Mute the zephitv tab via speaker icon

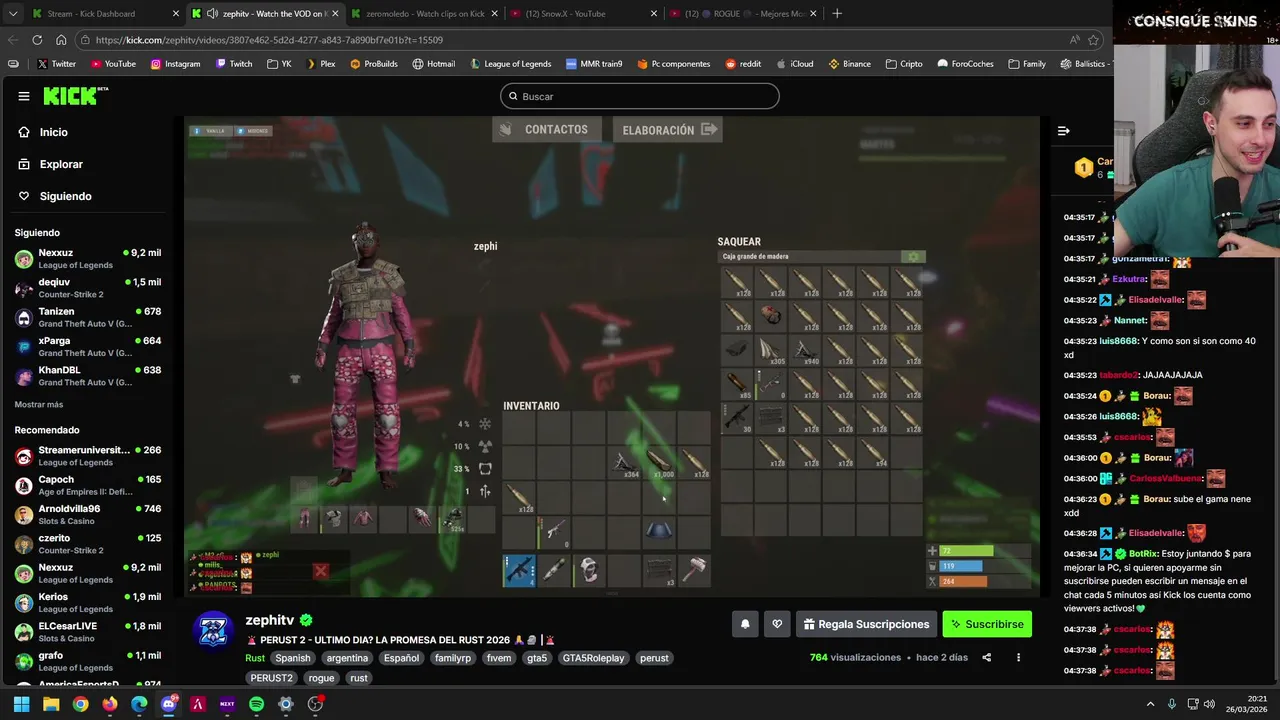pos(212,14)
